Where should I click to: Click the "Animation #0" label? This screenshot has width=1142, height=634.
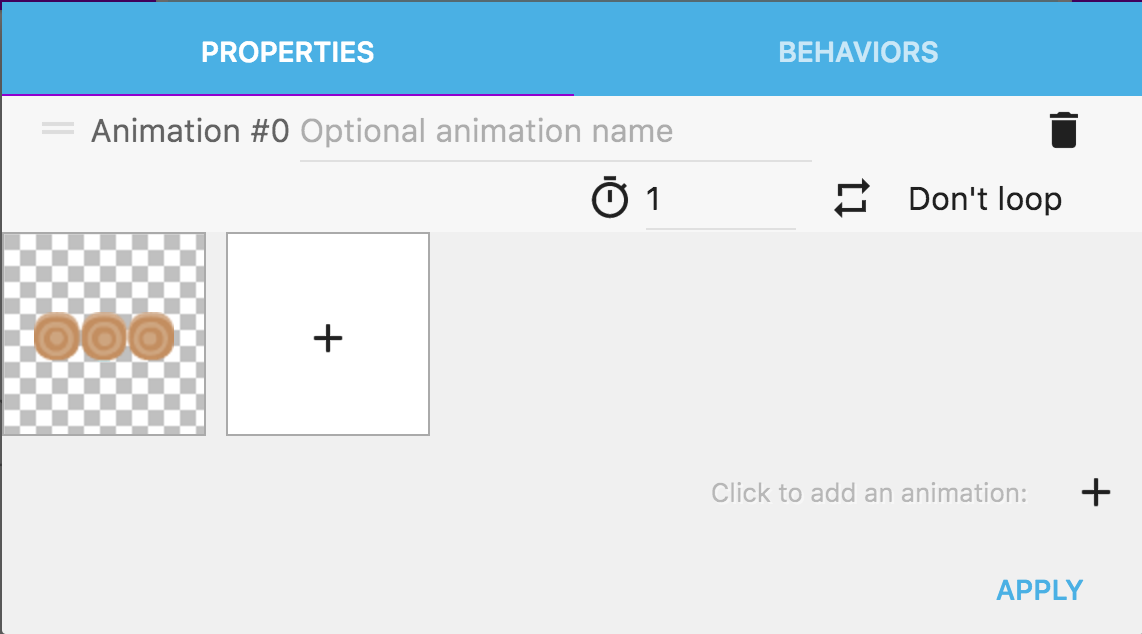190,131
